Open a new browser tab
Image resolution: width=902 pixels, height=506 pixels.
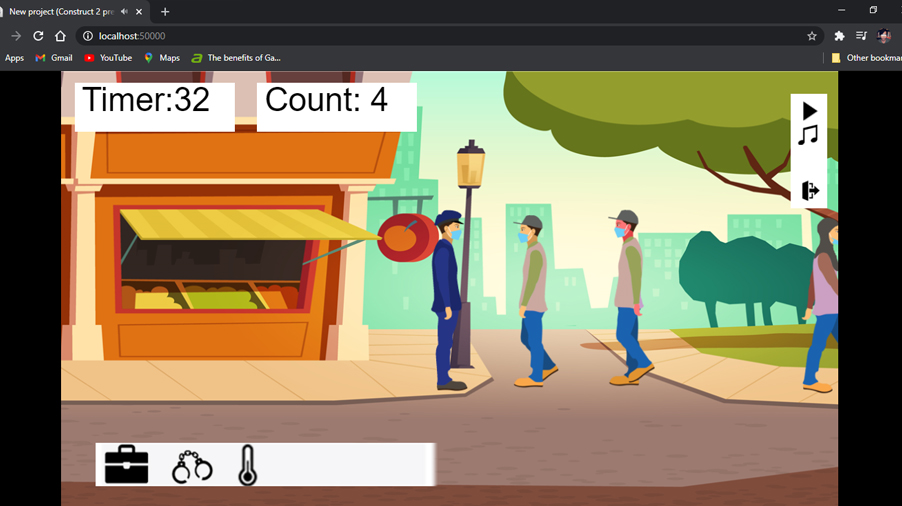point(165,12)
